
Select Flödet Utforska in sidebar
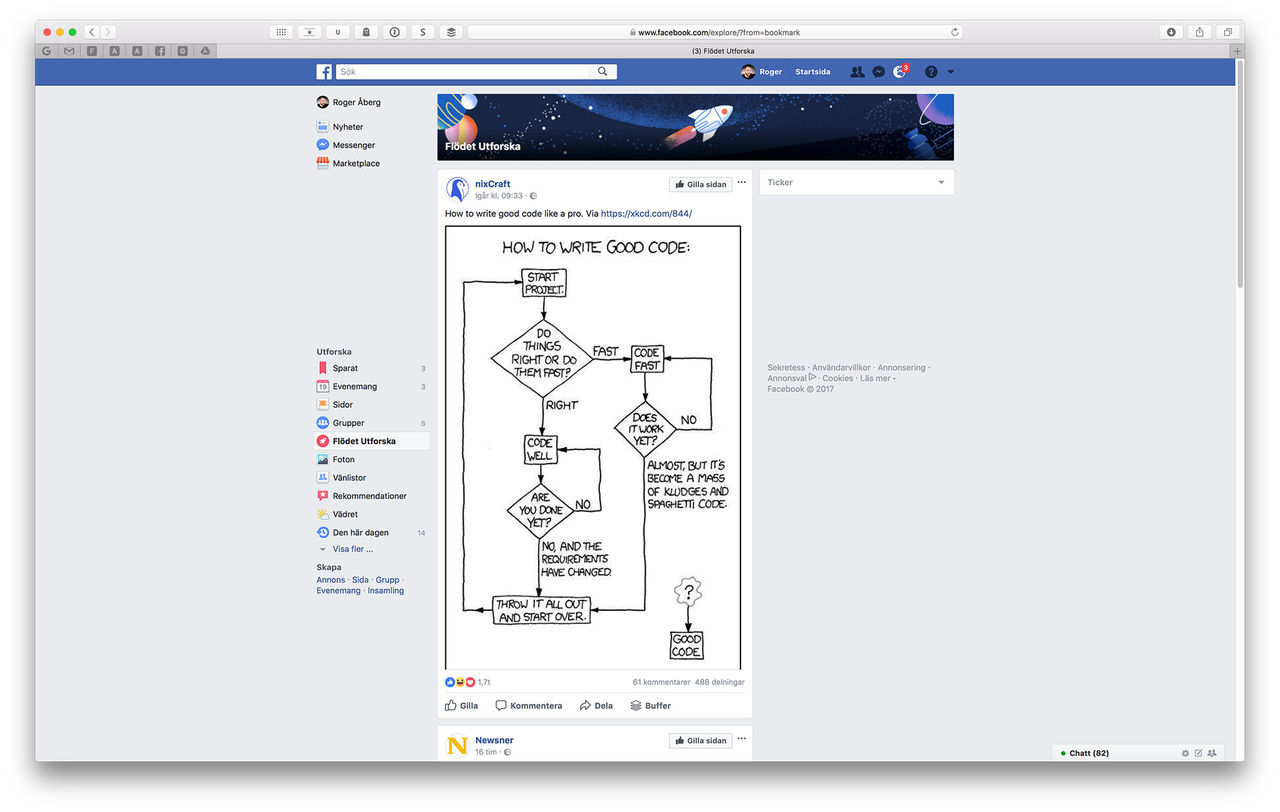pyautogui.click(x=372, y=441)
